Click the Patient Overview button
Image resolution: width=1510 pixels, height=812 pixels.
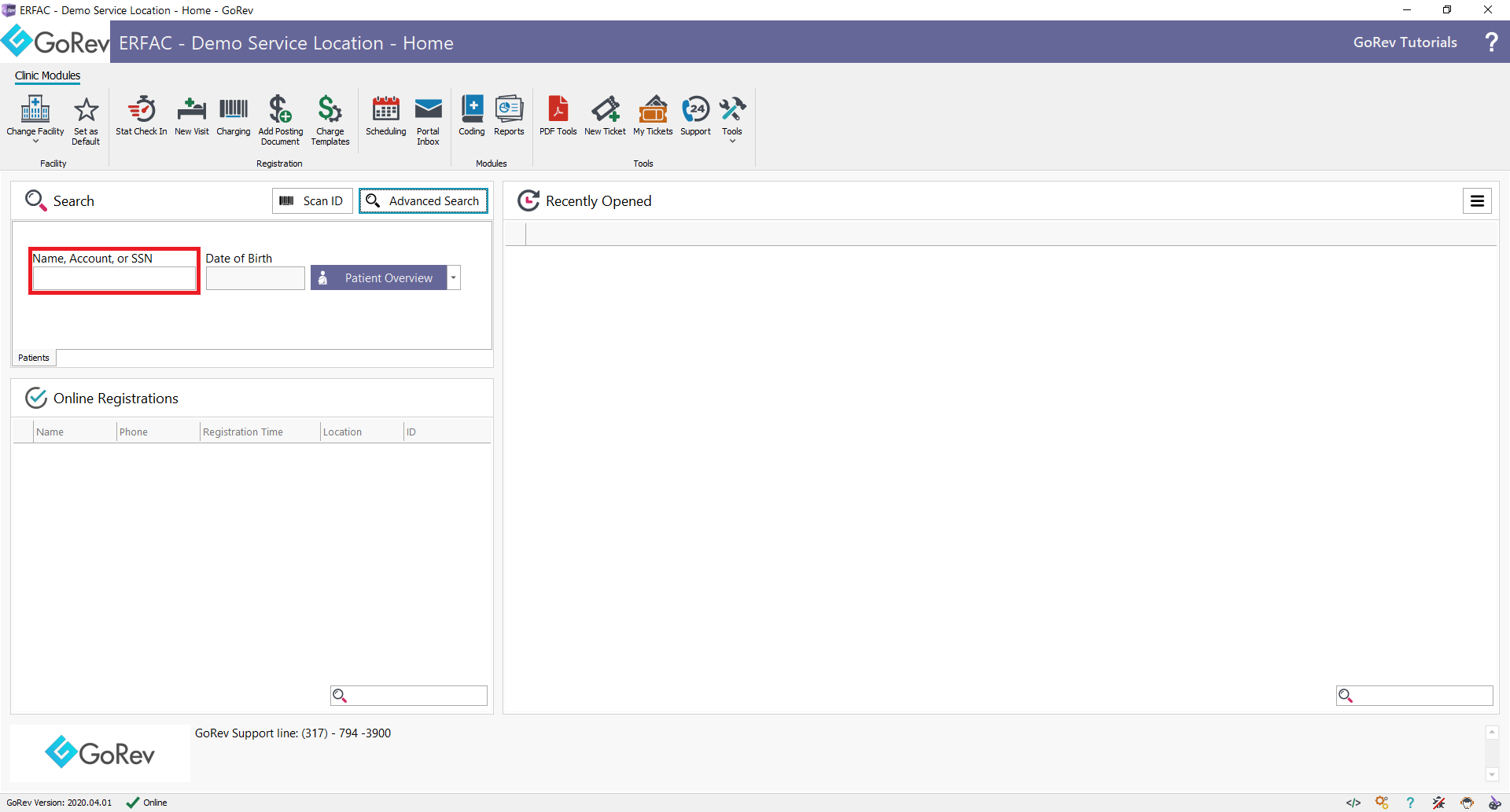pos(379,278)
